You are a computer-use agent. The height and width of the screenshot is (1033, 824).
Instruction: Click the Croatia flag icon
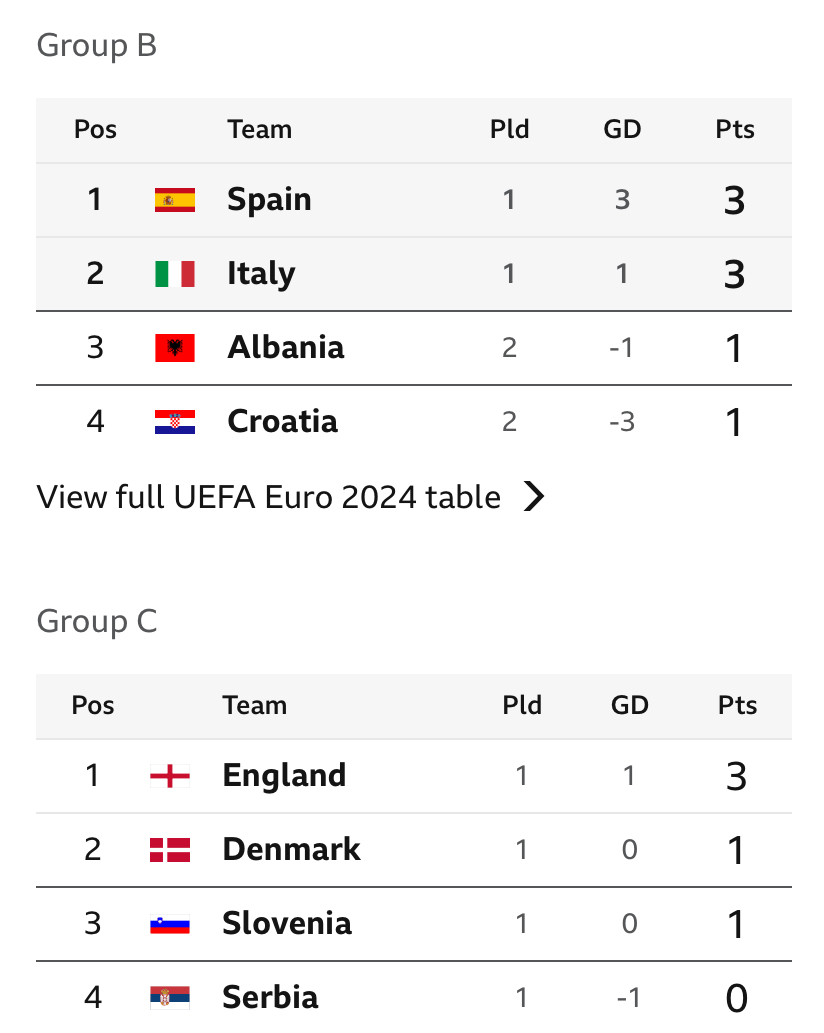tap(175, 422)
